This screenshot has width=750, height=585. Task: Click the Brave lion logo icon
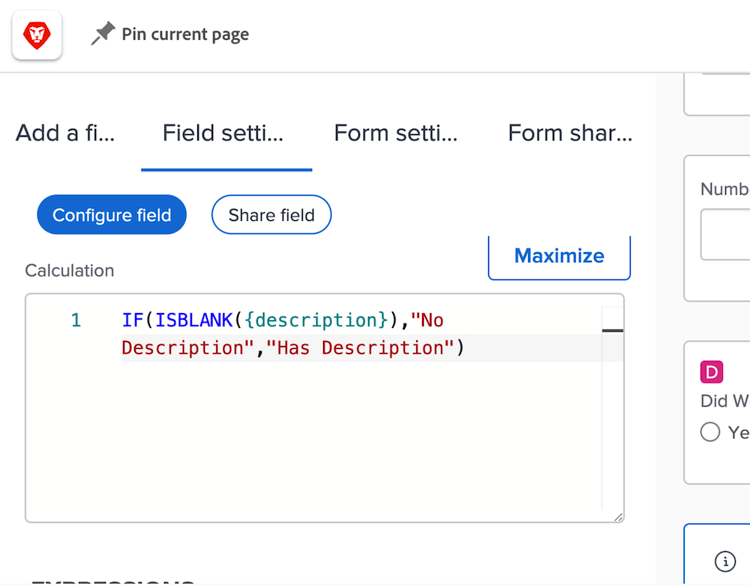tap(37, 35)
